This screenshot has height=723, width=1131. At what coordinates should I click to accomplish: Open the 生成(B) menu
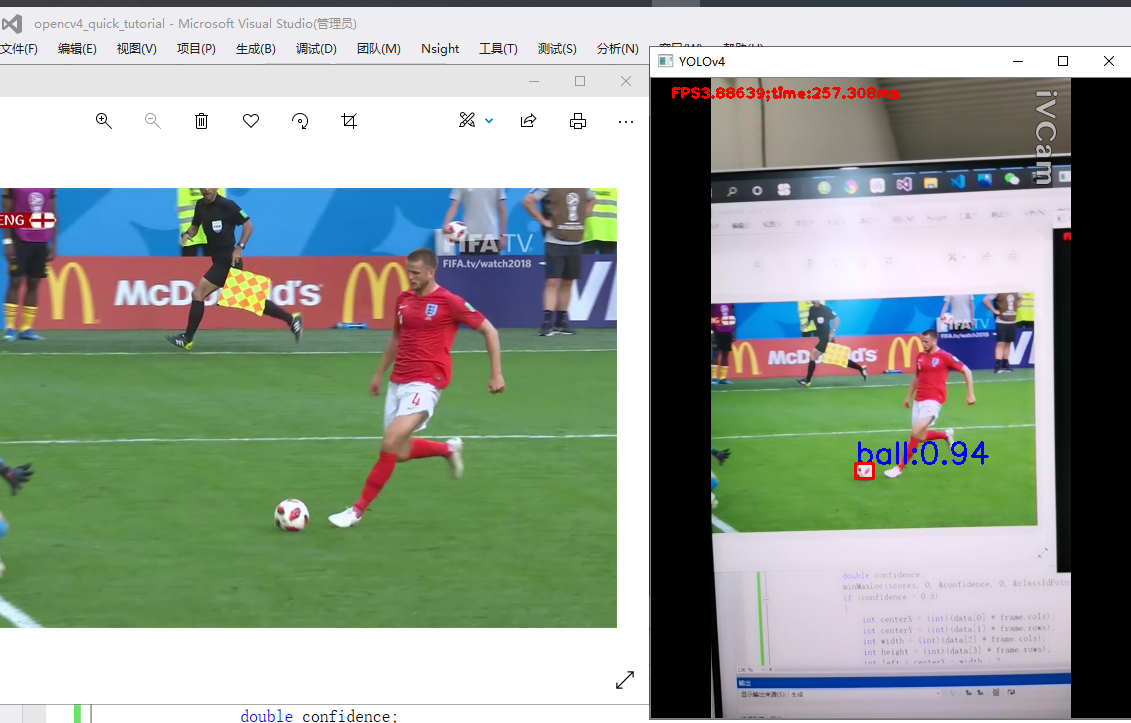pyautogui.click(x=256, y=48)
